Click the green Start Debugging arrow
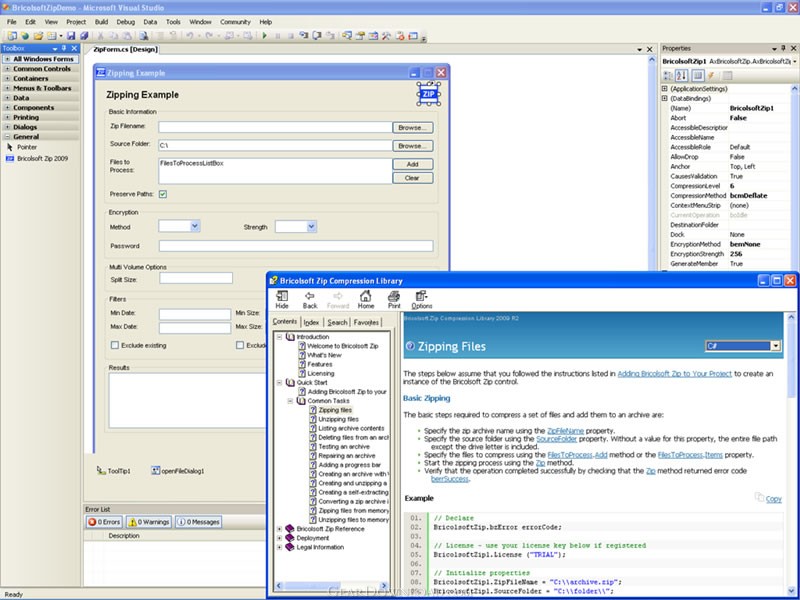This screenshot has width=800, height=600. (264, 36)
